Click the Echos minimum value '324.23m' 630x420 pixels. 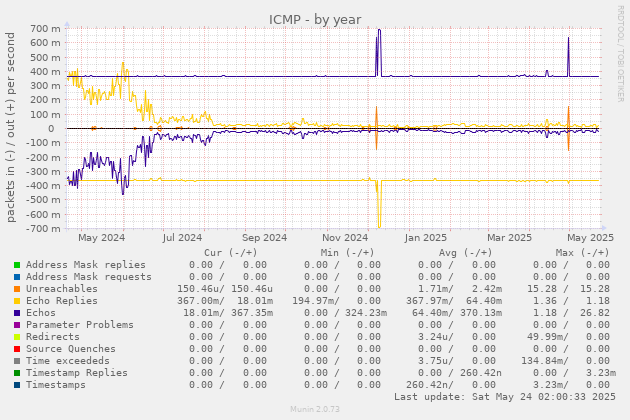(x=366, y=313)
